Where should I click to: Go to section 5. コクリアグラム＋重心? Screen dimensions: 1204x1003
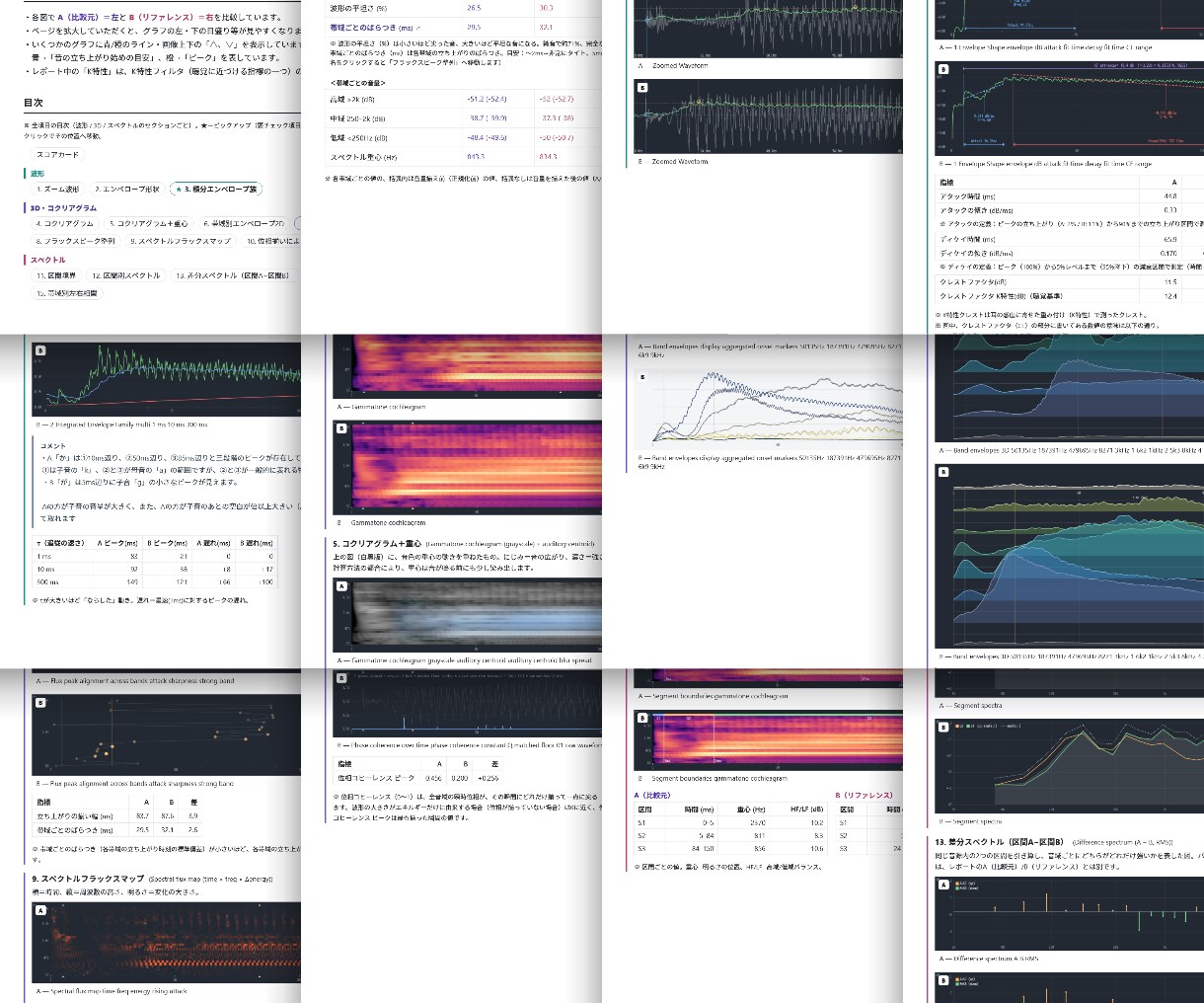click(148, 224)
